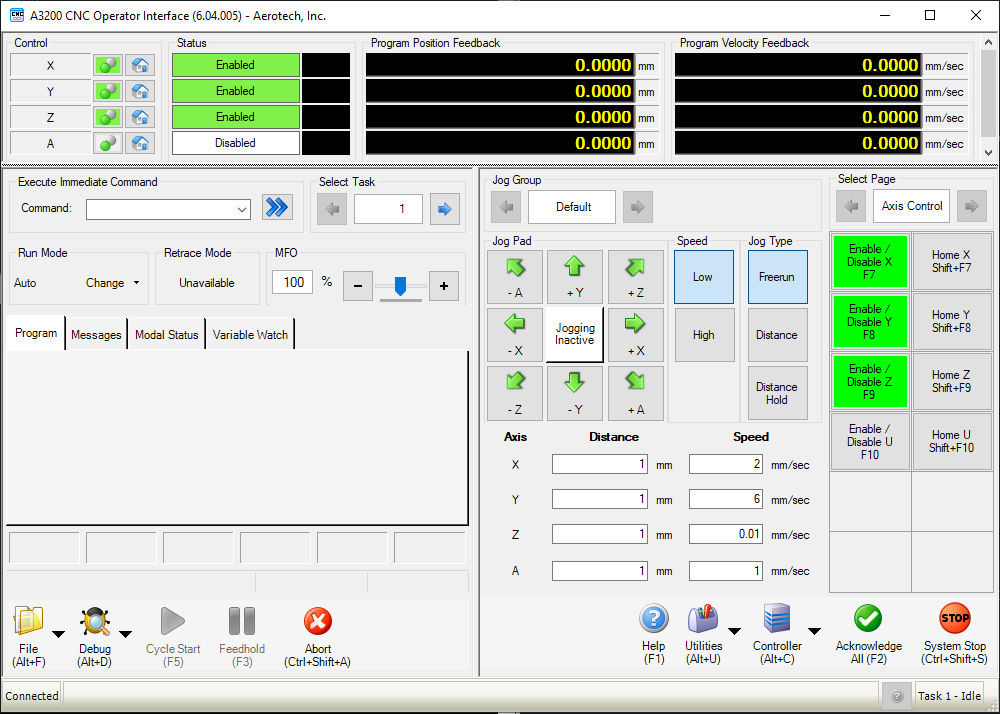Toggle Enable / Disable X F7
Screen dimensions: 1000x714
[870, 261]
